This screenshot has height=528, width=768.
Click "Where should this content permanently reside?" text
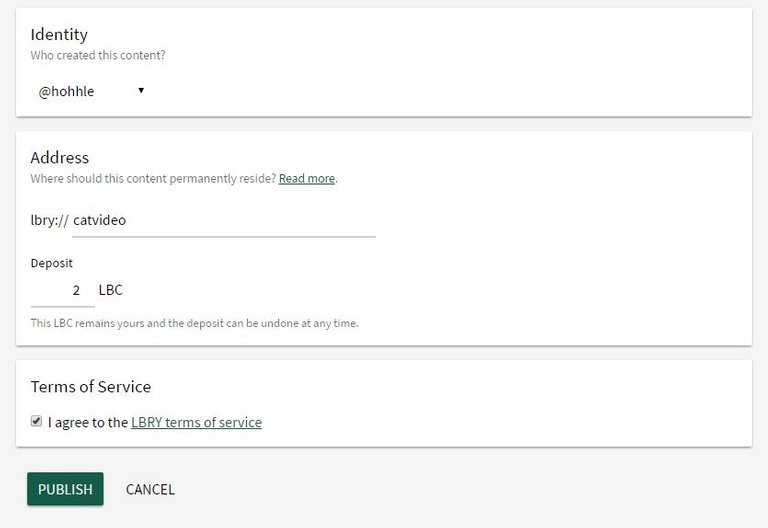[153, 178]
